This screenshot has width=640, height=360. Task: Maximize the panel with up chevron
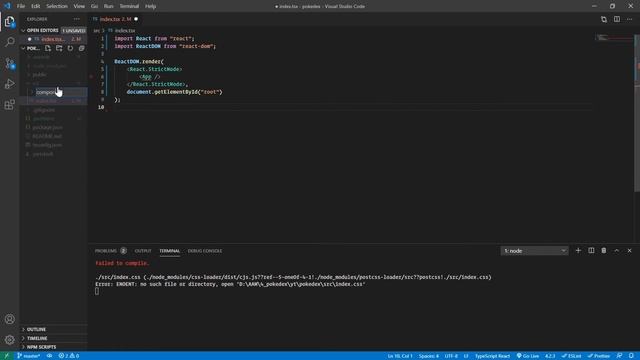coord(617,251)
